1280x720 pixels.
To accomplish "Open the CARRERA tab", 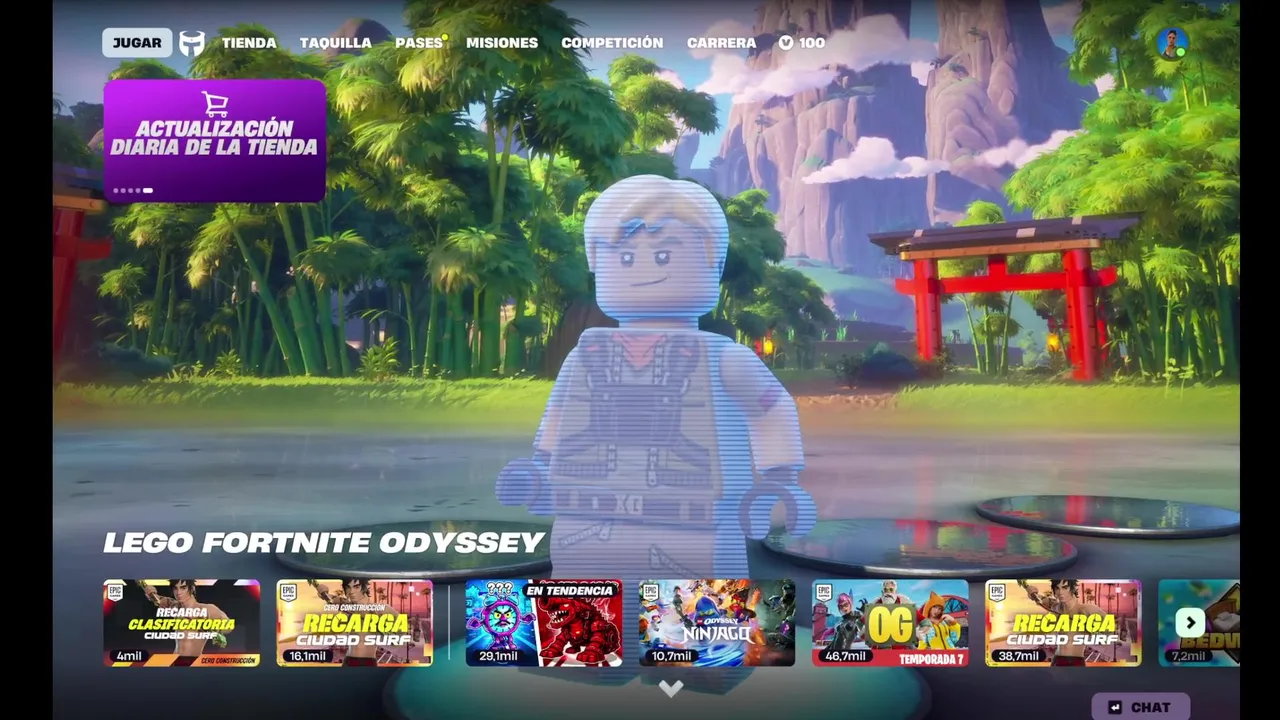I will [721, 43].
